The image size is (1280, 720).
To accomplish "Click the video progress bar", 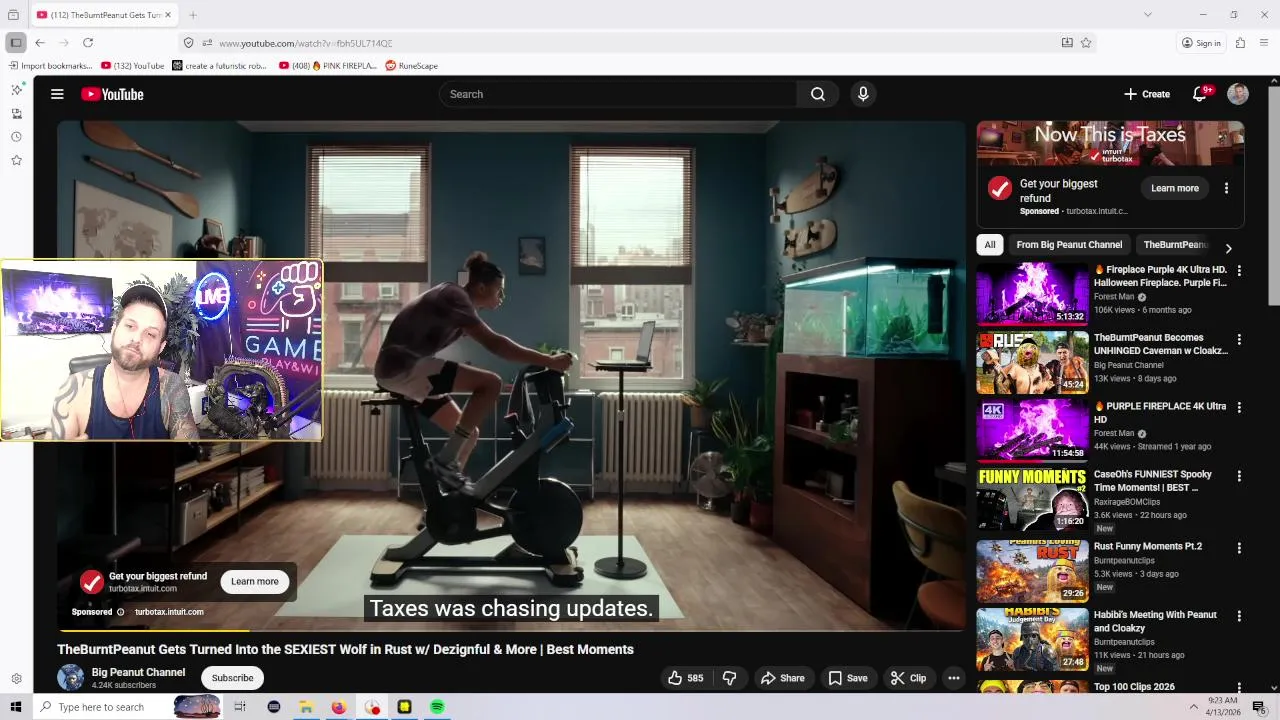I will (511, 630).
